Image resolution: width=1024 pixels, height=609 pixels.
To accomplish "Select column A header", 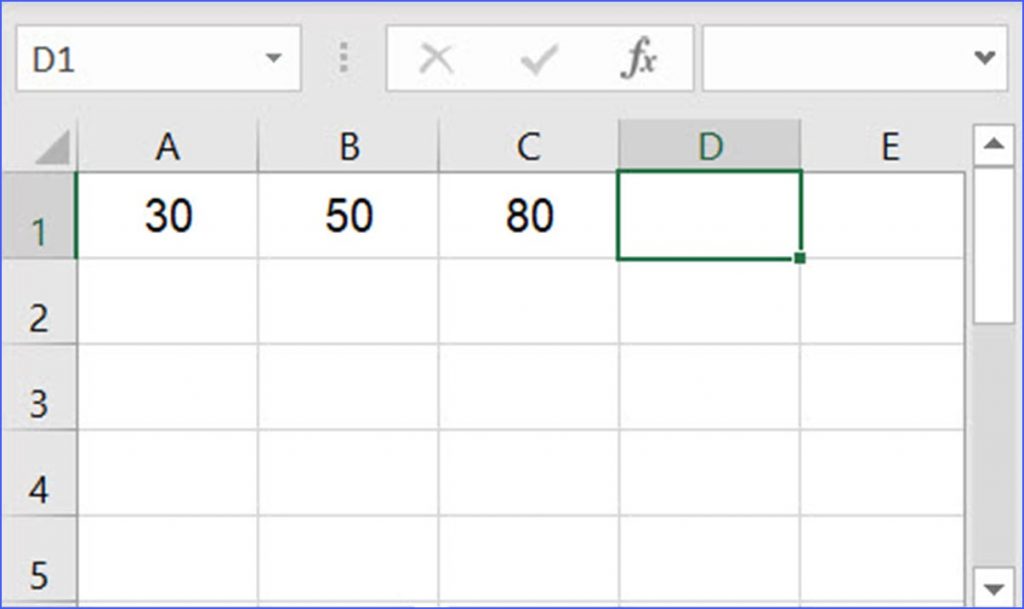I will pyautogui.click(x=168, y=144).
